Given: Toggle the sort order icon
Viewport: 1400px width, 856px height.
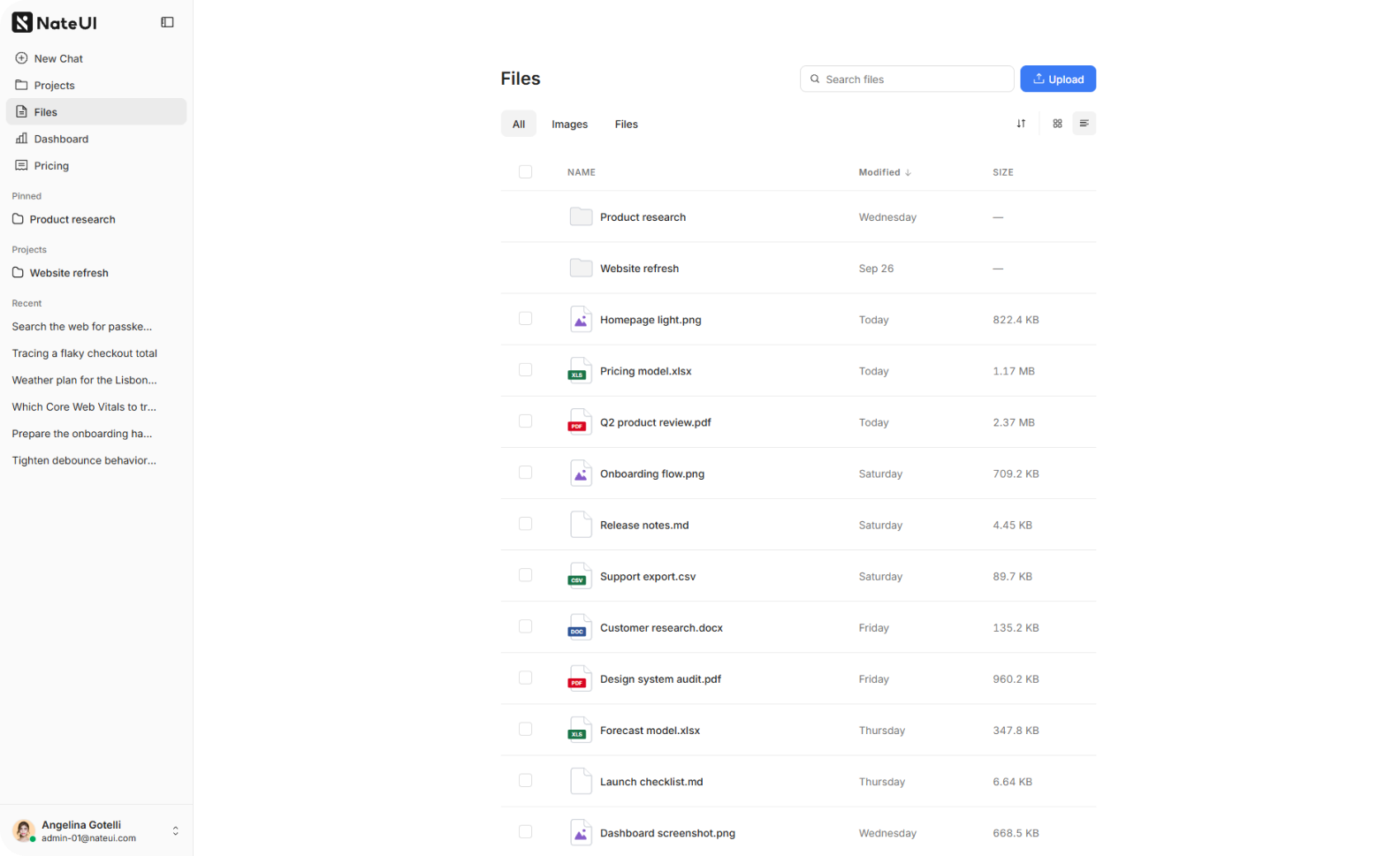Looking at the screenshot, I should [x=1021, y=124].
